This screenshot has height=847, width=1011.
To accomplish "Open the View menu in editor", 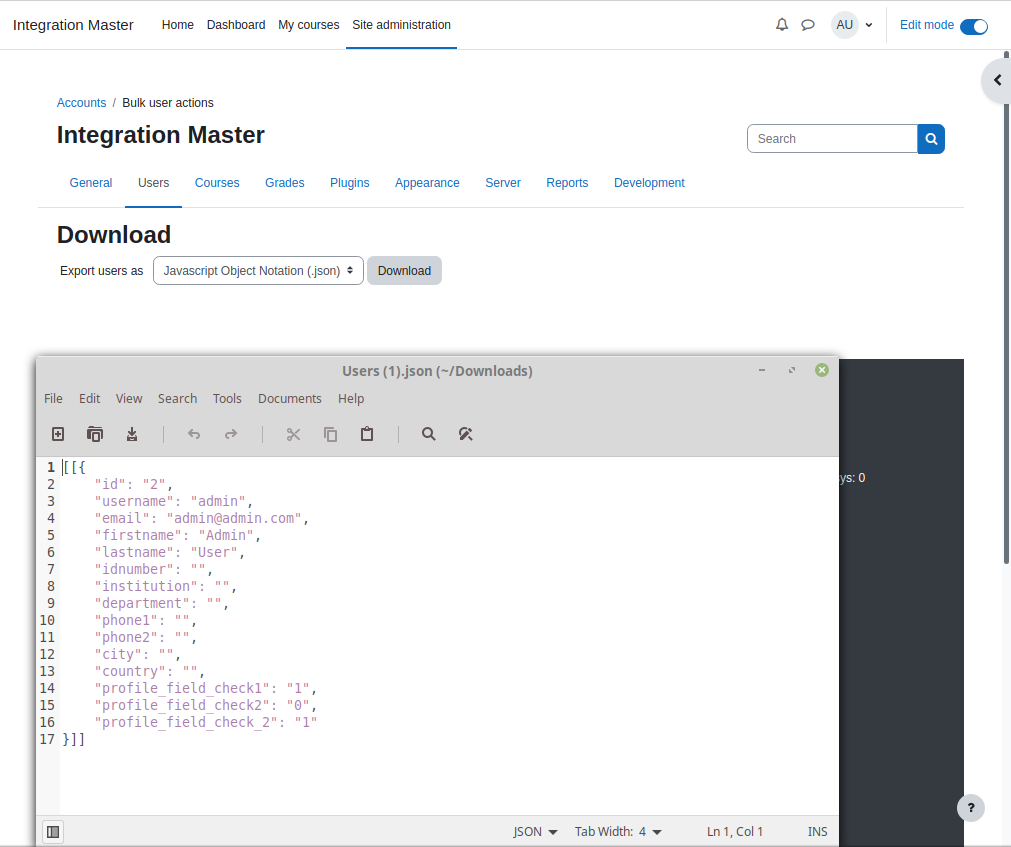I will 129,399.
